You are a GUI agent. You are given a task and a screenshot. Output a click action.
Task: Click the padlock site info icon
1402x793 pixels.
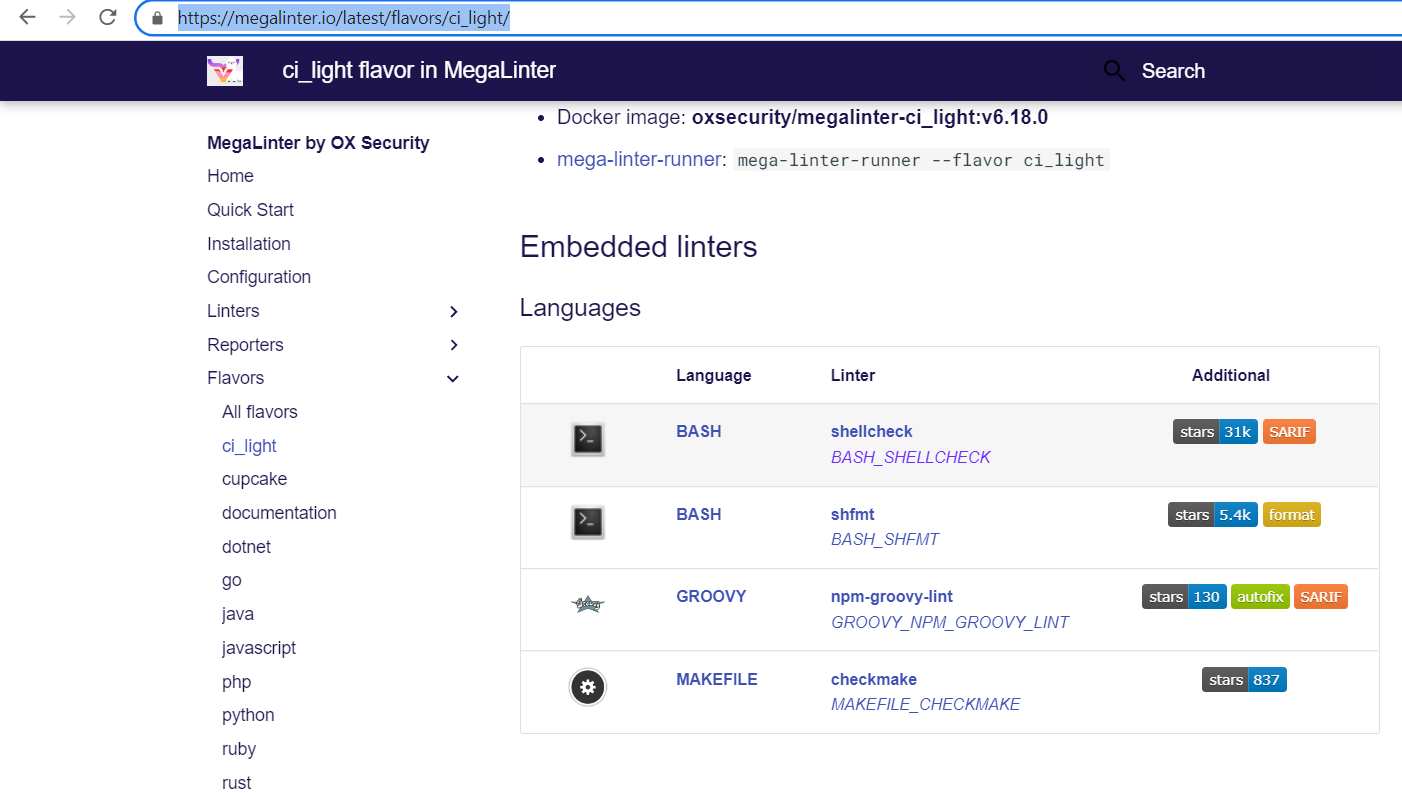click(157, 18)
